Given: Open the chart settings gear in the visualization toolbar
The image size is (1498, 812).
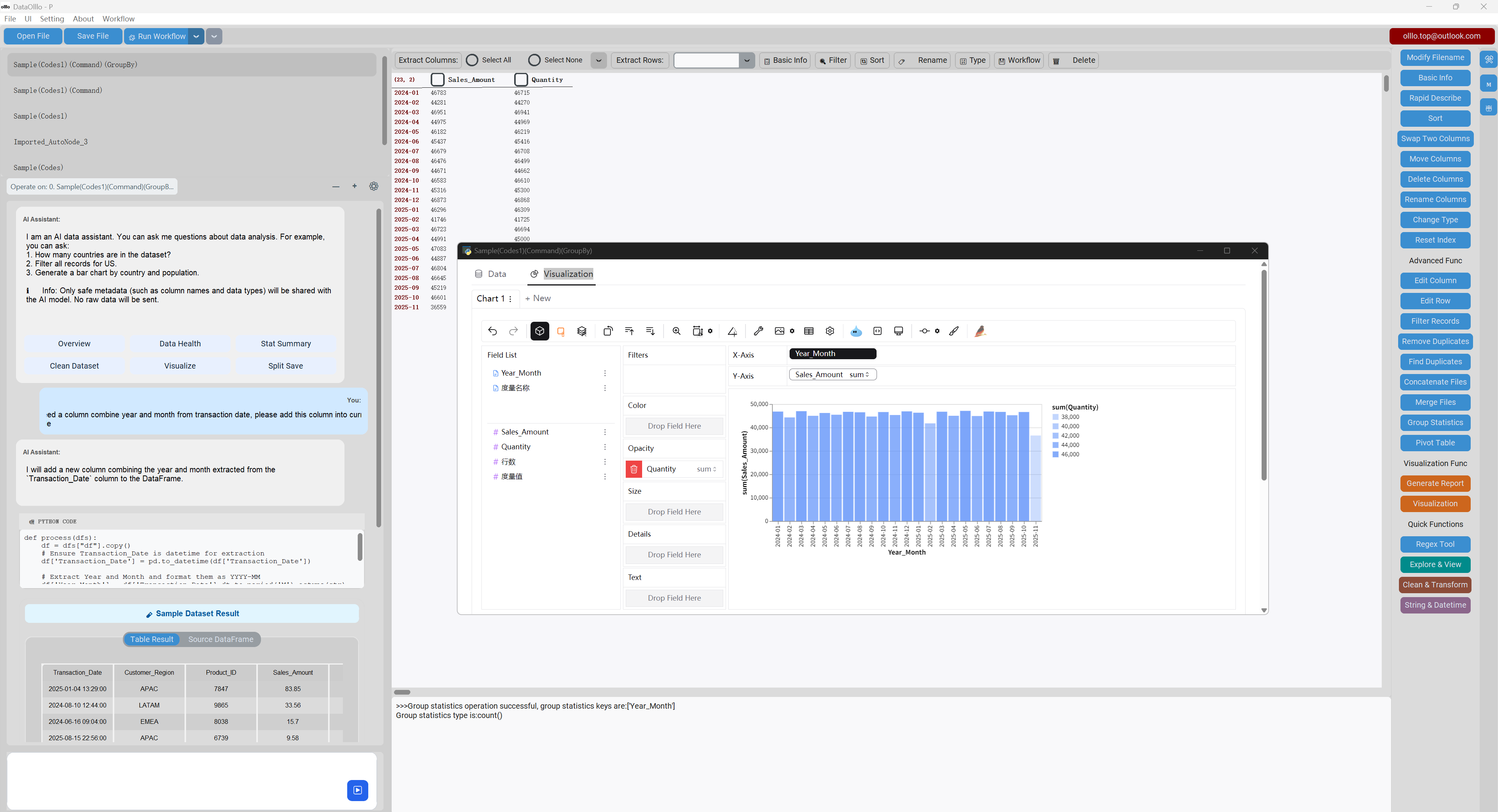Looking at the screenshot, I should coord(830,331).
